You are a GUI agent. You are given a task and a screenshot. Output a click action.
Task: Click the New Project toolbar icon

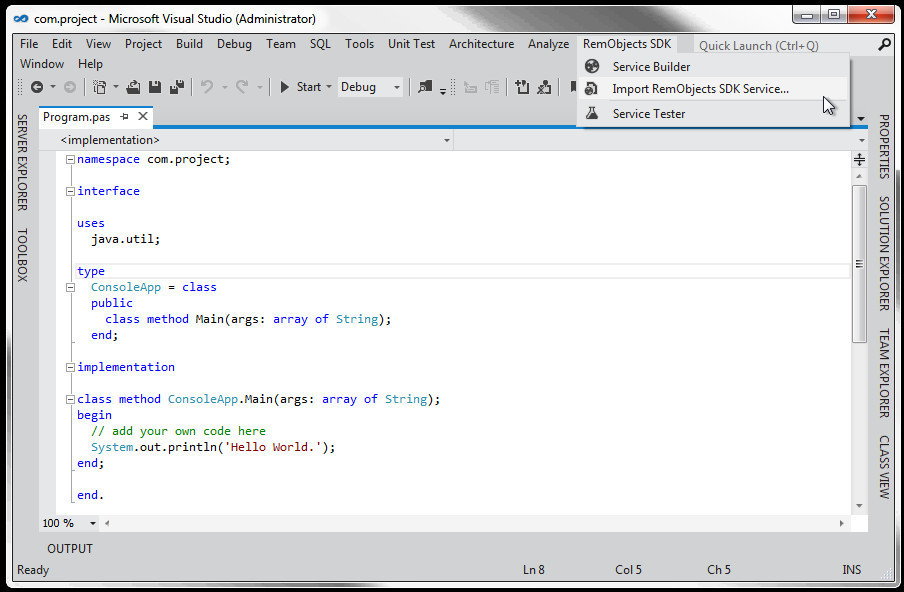[x=100, y=87]
